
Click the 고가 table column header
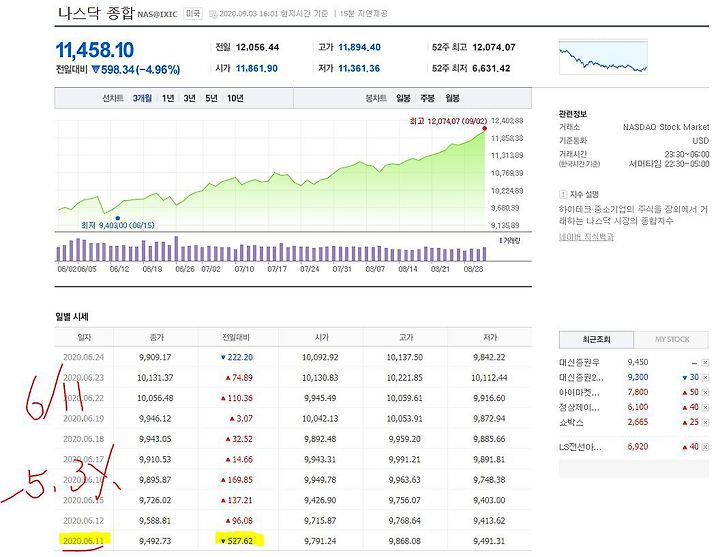click(406, 338)
